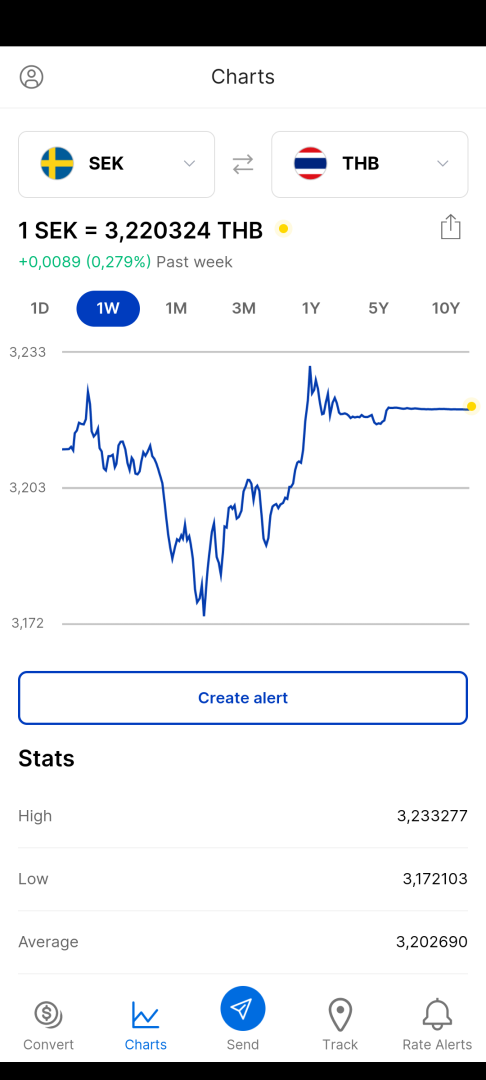Select the 1D time range
This screenshot has height=1080, width=486.
click(x=40, y=309)
